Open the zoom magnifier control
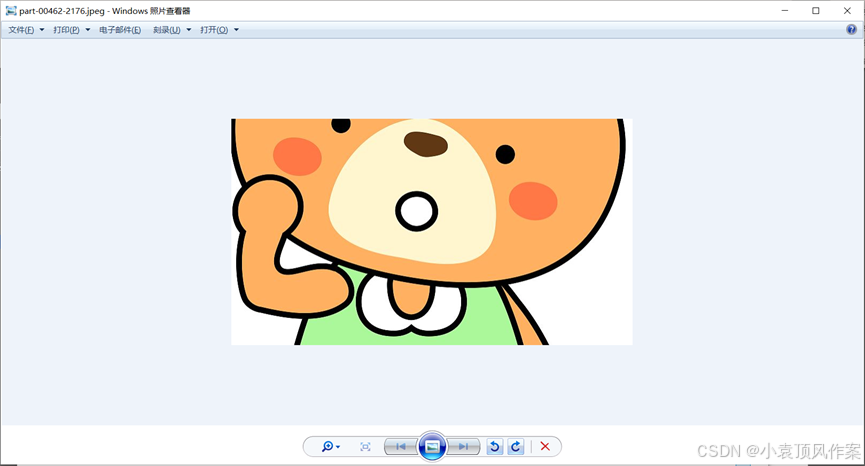Image resolution: width=865 pixels, height=466 pixels. point(328,446)
